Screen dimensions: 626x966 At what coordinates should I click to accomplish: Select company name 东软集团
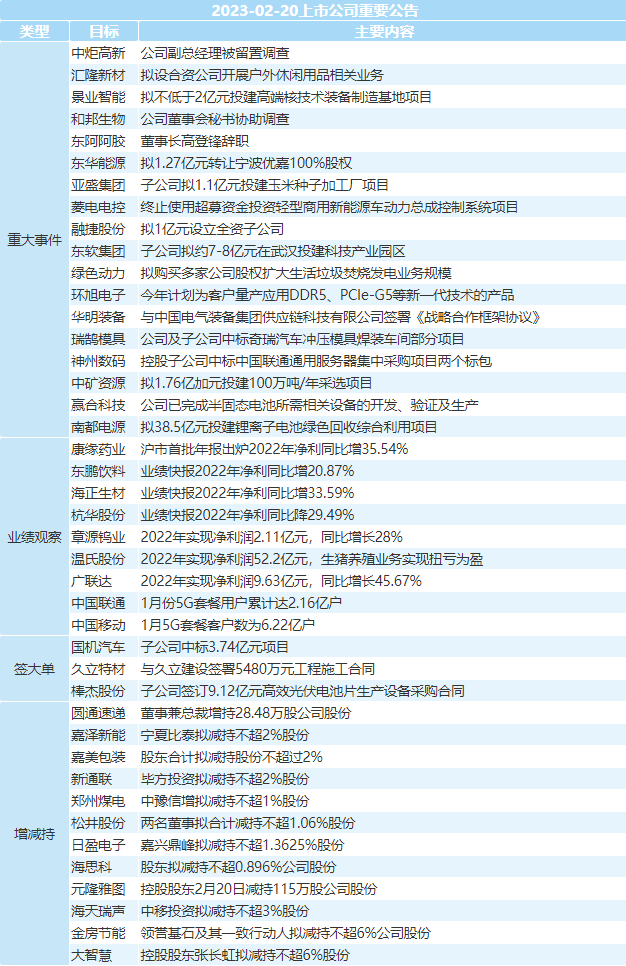point(98,251)
